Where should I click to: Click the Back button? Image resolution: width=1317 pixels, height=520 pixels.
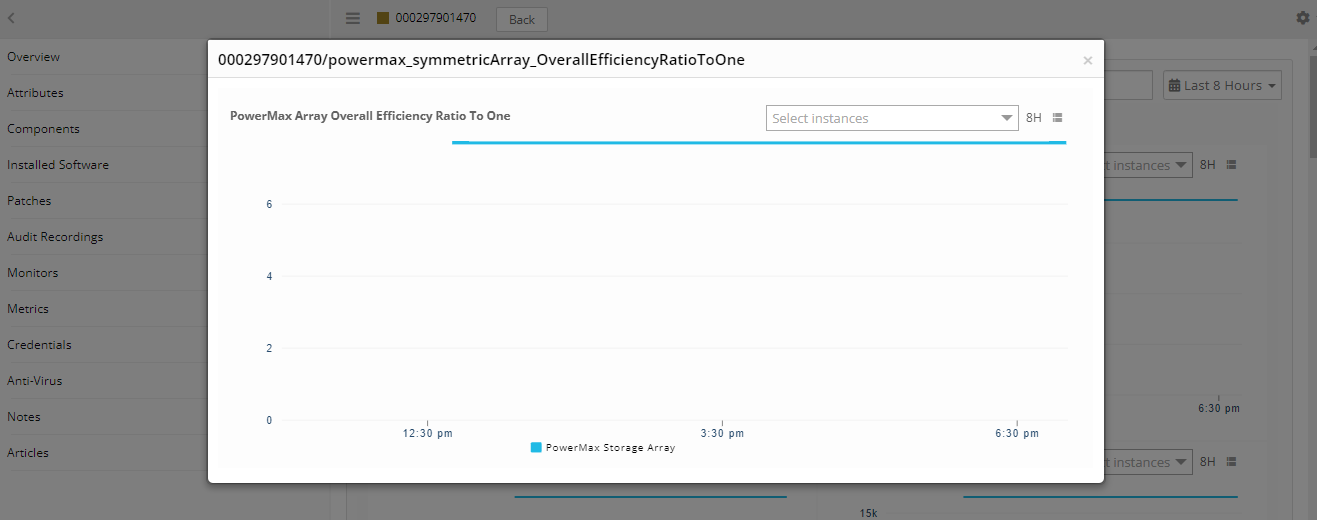(x=522, y=19)
